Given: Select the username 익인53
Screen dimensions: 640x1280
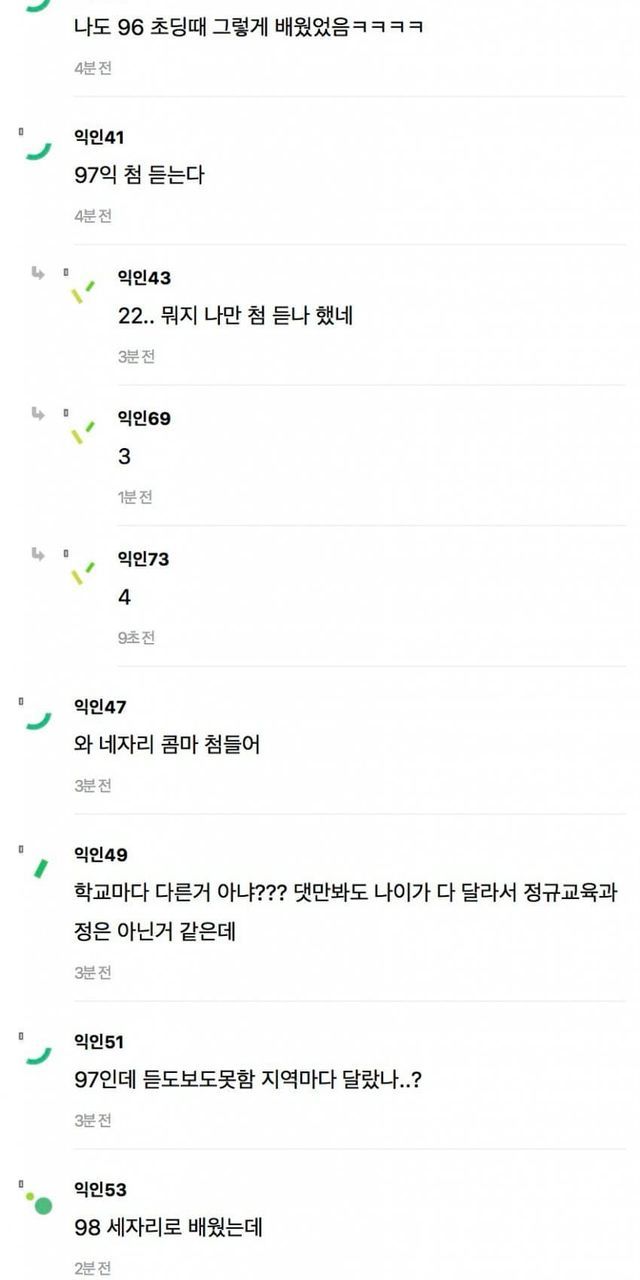Looking at the screenshot, I should click(x=100, y=1189).
